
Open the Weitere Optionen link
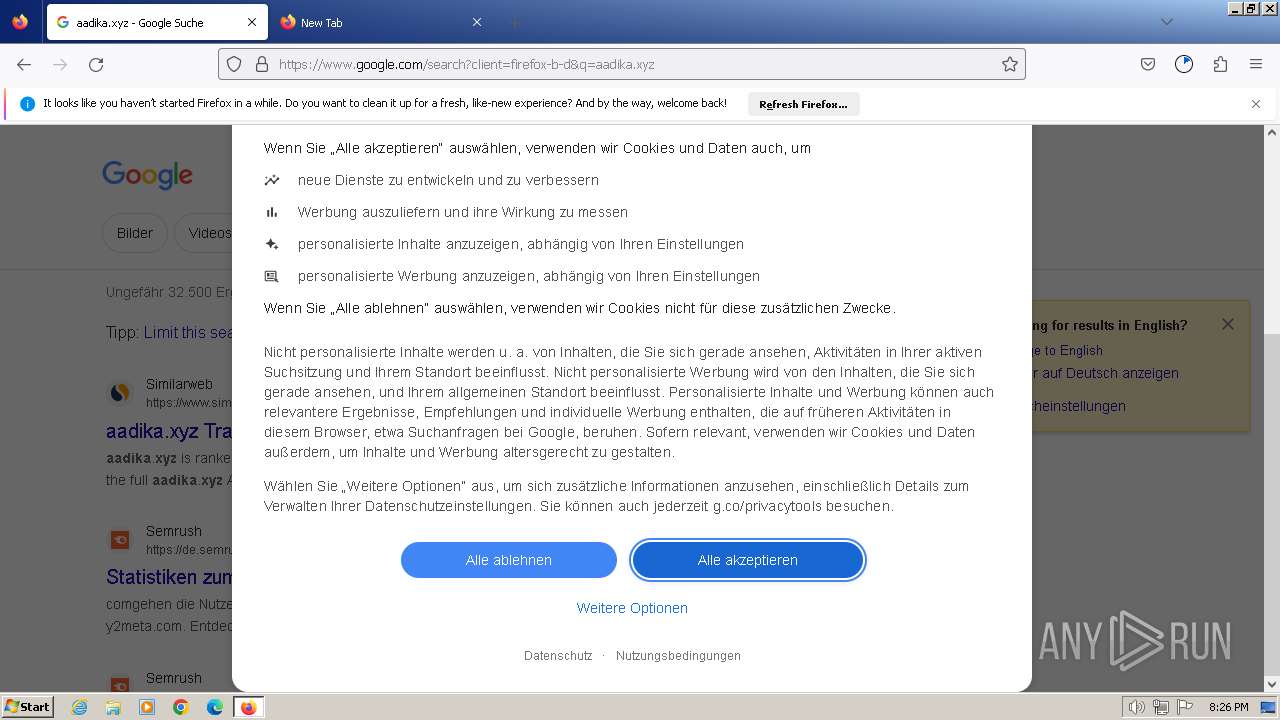pos(632,608)
